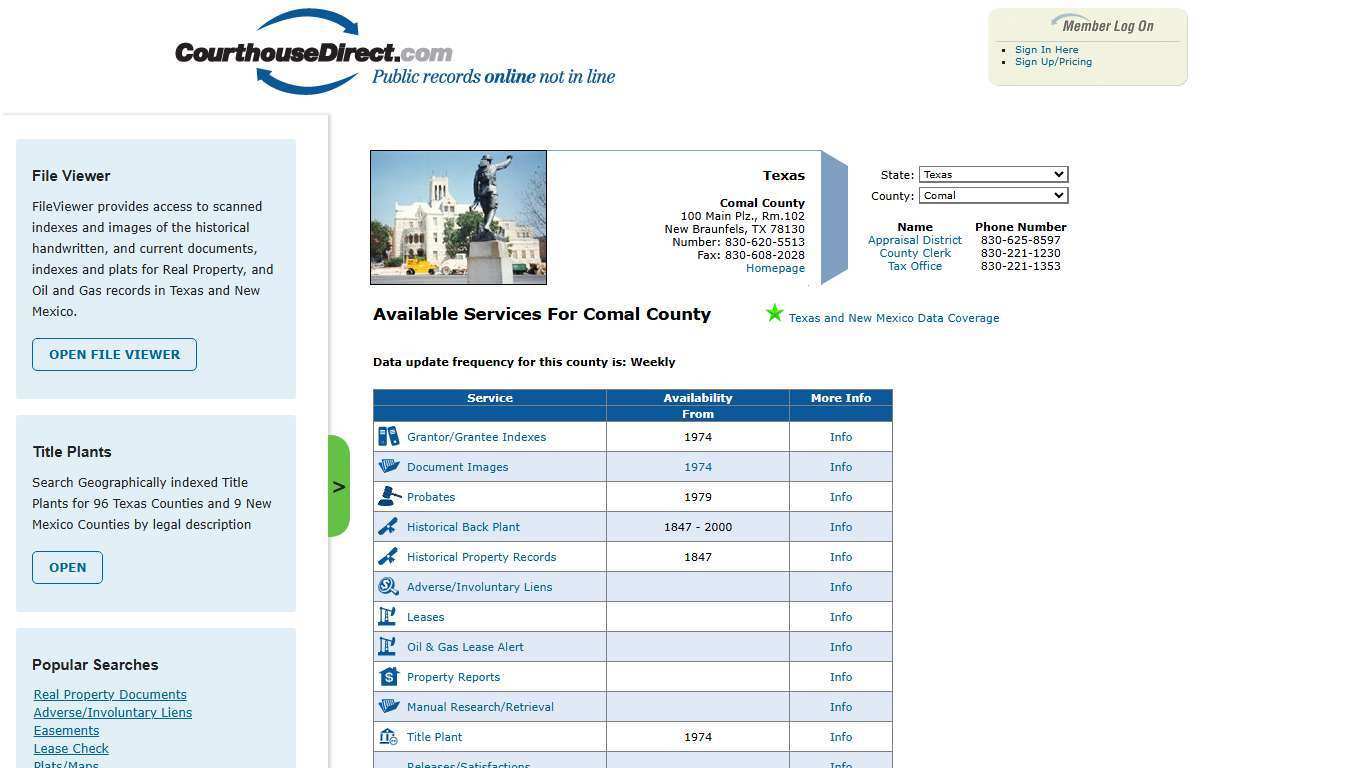Select the Probates gavel icon
The image size is (1366, 768).
click(x=389, y=496)
